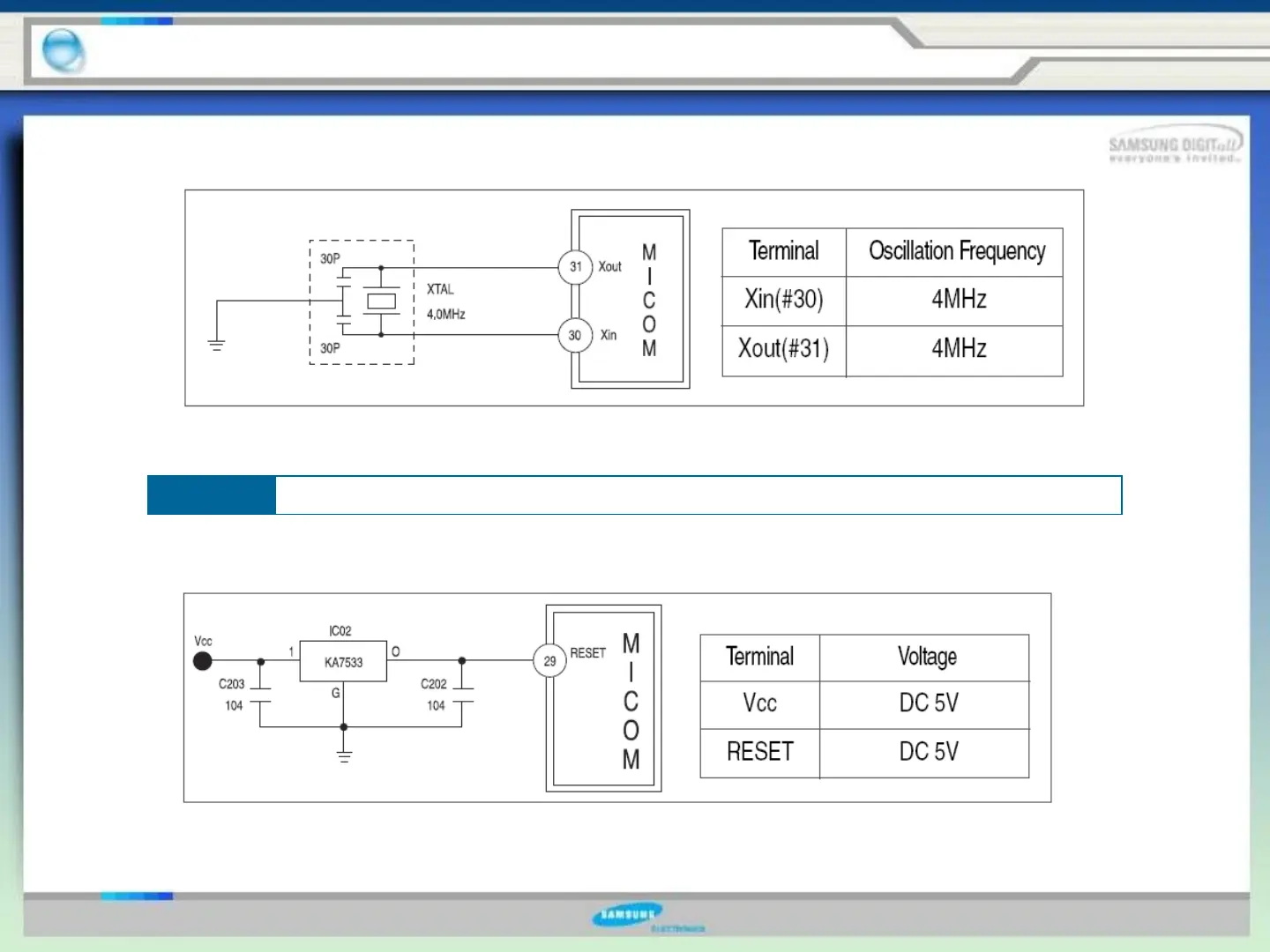Select pin 29 circle on the MICOM
This screenshot has width=1270, height=952.
549,660
